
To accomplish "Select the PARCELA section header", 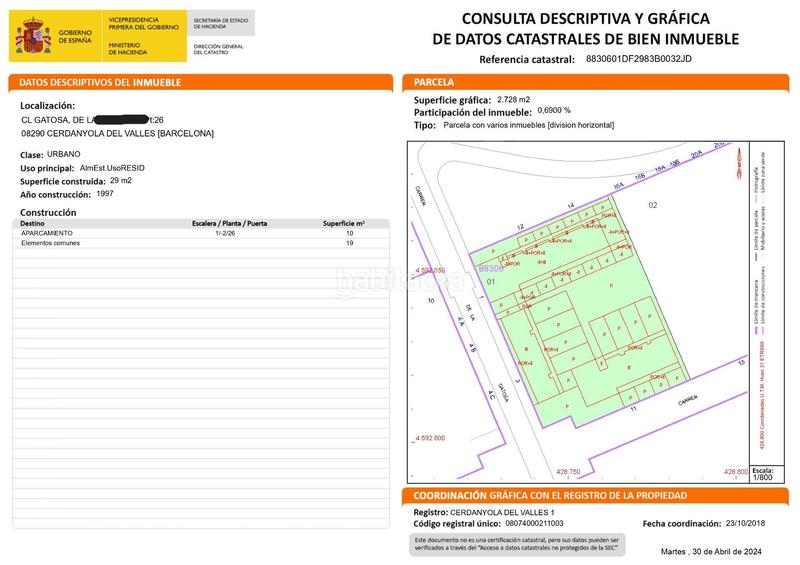I will (434, 83).
